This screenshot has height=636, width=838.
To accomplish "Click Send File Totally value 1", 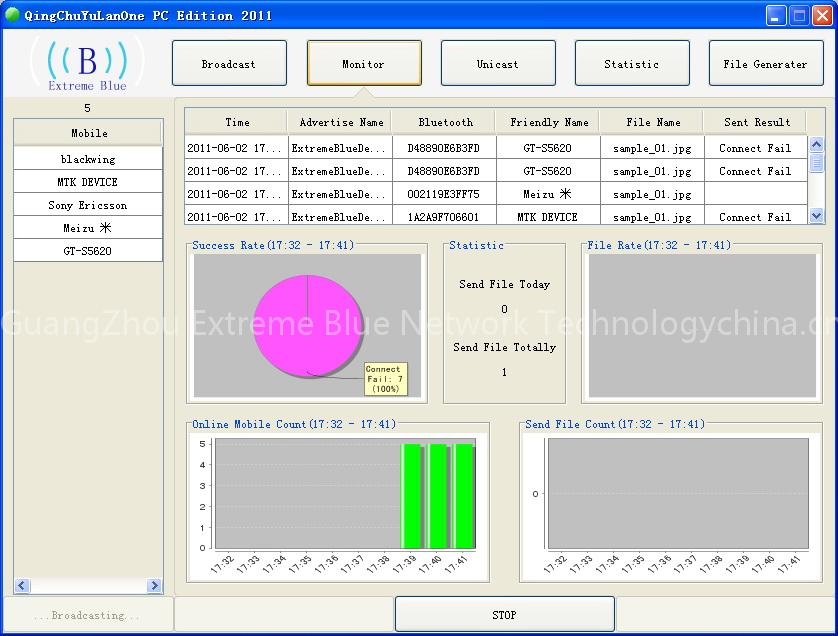I will 504,372.
